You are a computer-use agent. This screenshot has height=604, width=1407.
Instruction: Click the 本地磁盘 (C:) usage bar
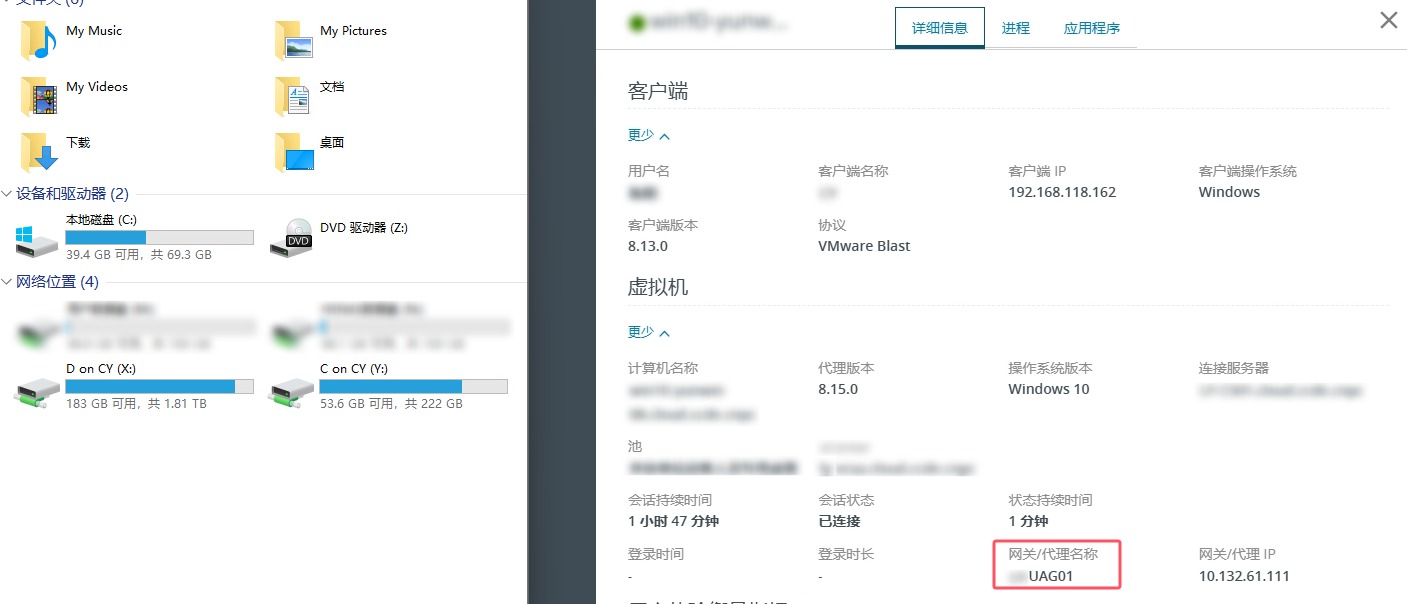tap(160, 237)
